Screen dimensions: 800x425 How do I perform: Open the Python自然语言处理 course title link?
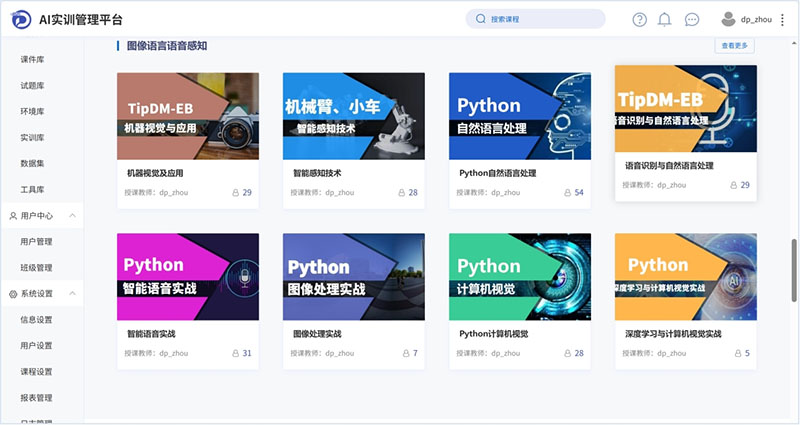[x=497, y=172]
